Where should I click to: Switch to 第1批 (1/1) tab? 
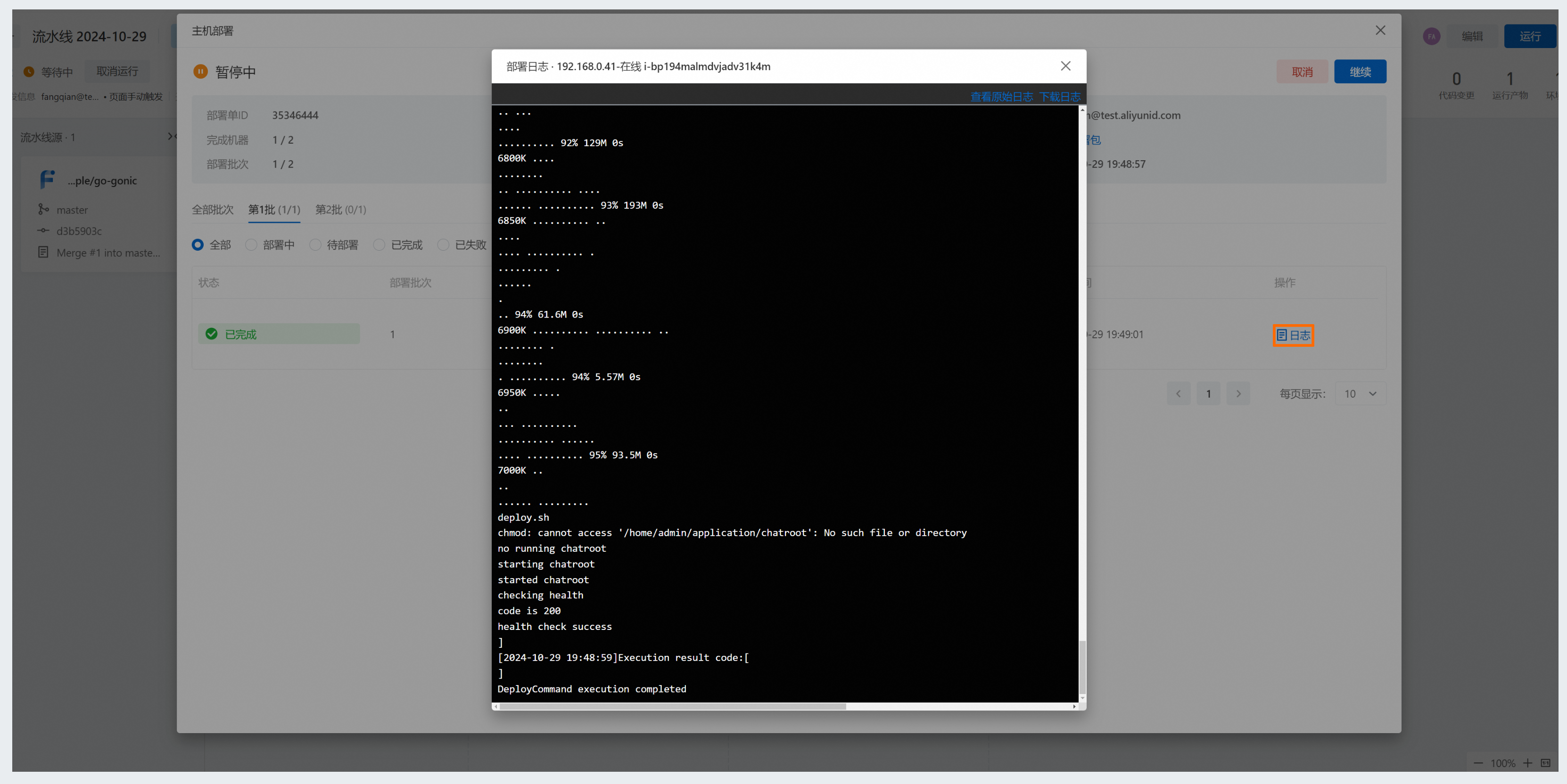tap(274, 210)
